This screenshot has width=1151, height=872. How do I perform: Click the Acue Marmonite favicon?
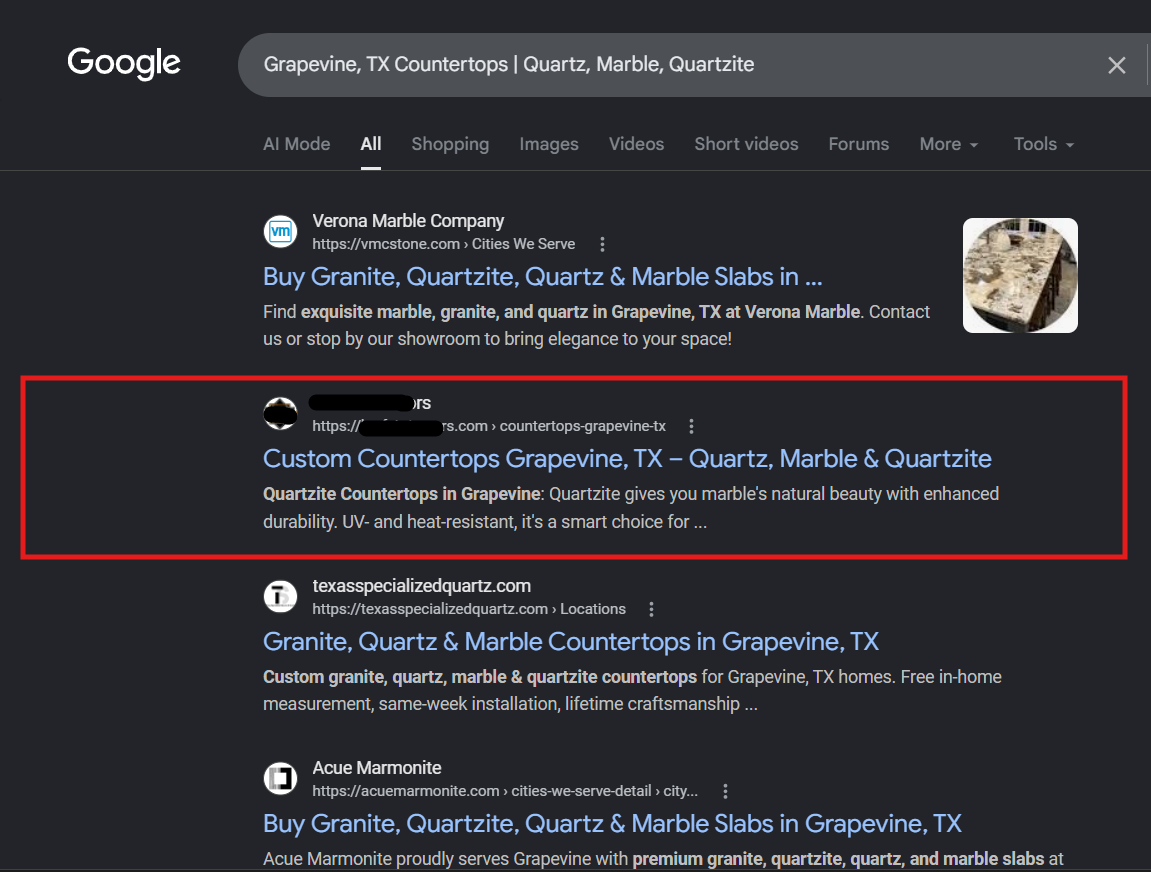(280, 778)
